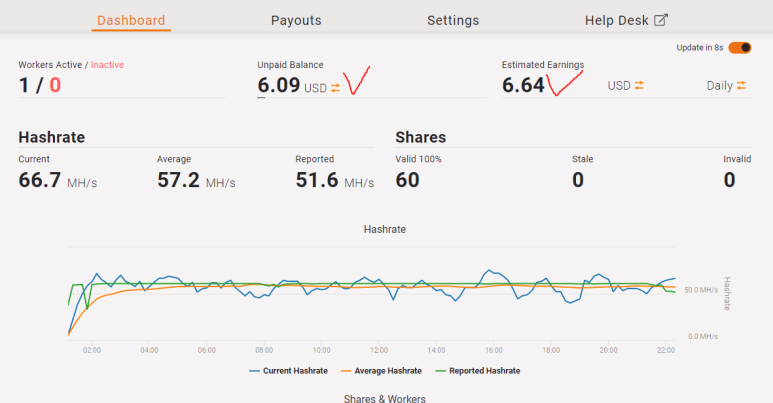Click the Valid shares value 60

click(407, 180)
